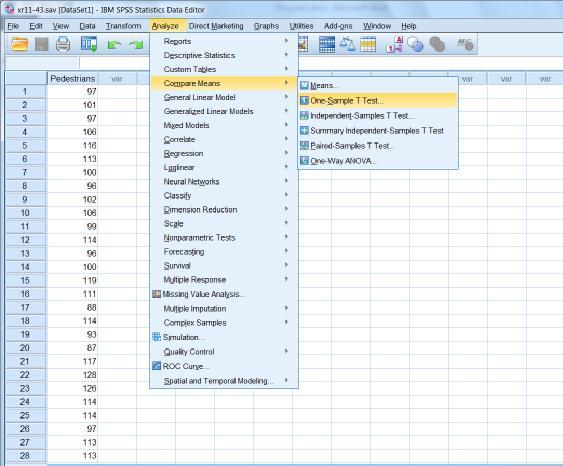This screenshot has width=563, height=466.
Task: Click the One-Way ANOVA icon
Action: (x=304, y=160)
